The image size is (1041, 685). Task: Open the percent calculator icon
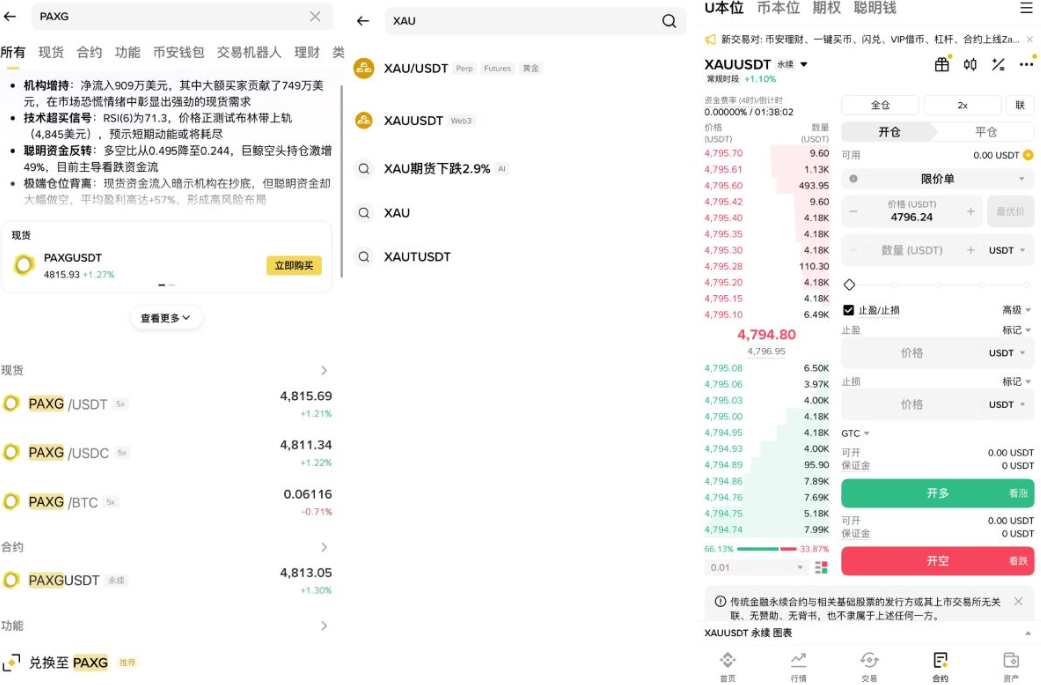tap(998, 64)
